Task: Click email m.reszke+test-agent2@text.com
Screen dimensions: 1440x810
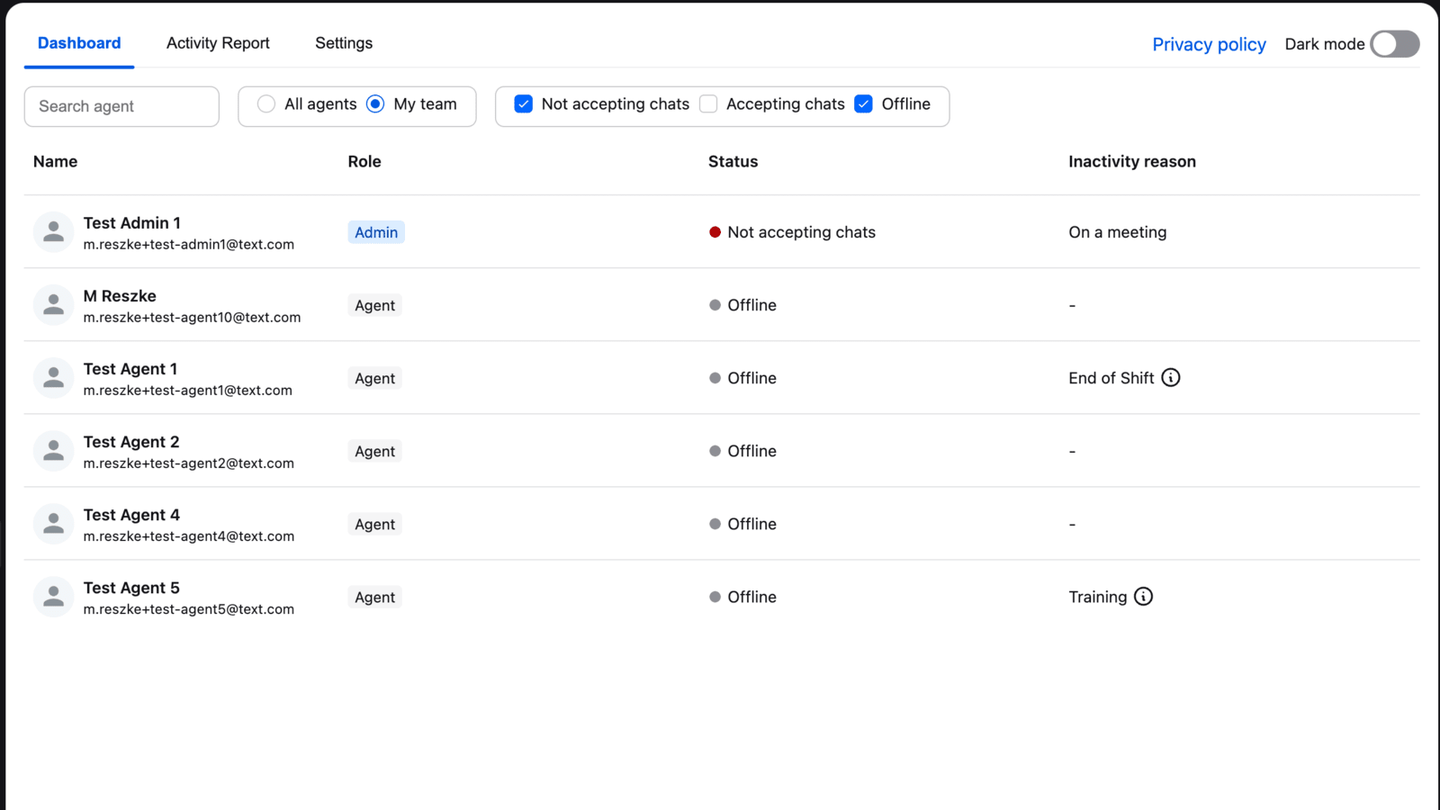Action: 189,463
